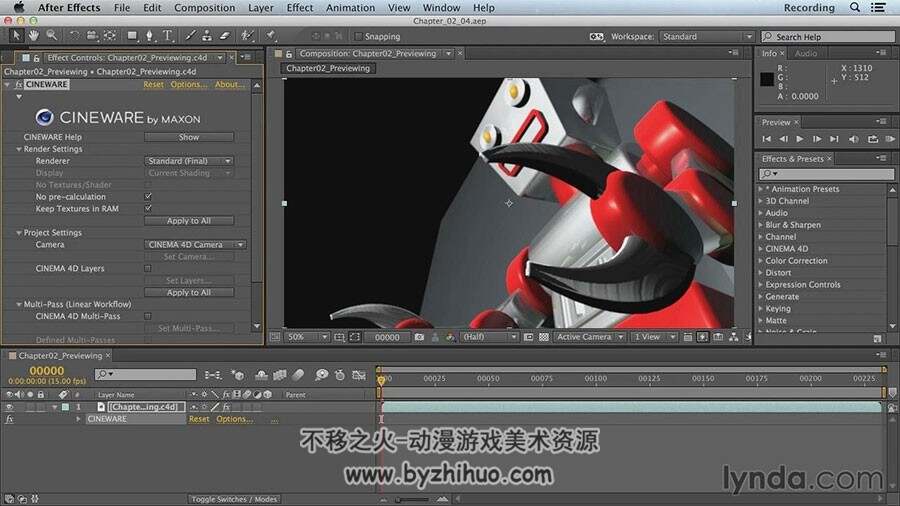Open the Graph Editor in timeline

pos(359,375)
